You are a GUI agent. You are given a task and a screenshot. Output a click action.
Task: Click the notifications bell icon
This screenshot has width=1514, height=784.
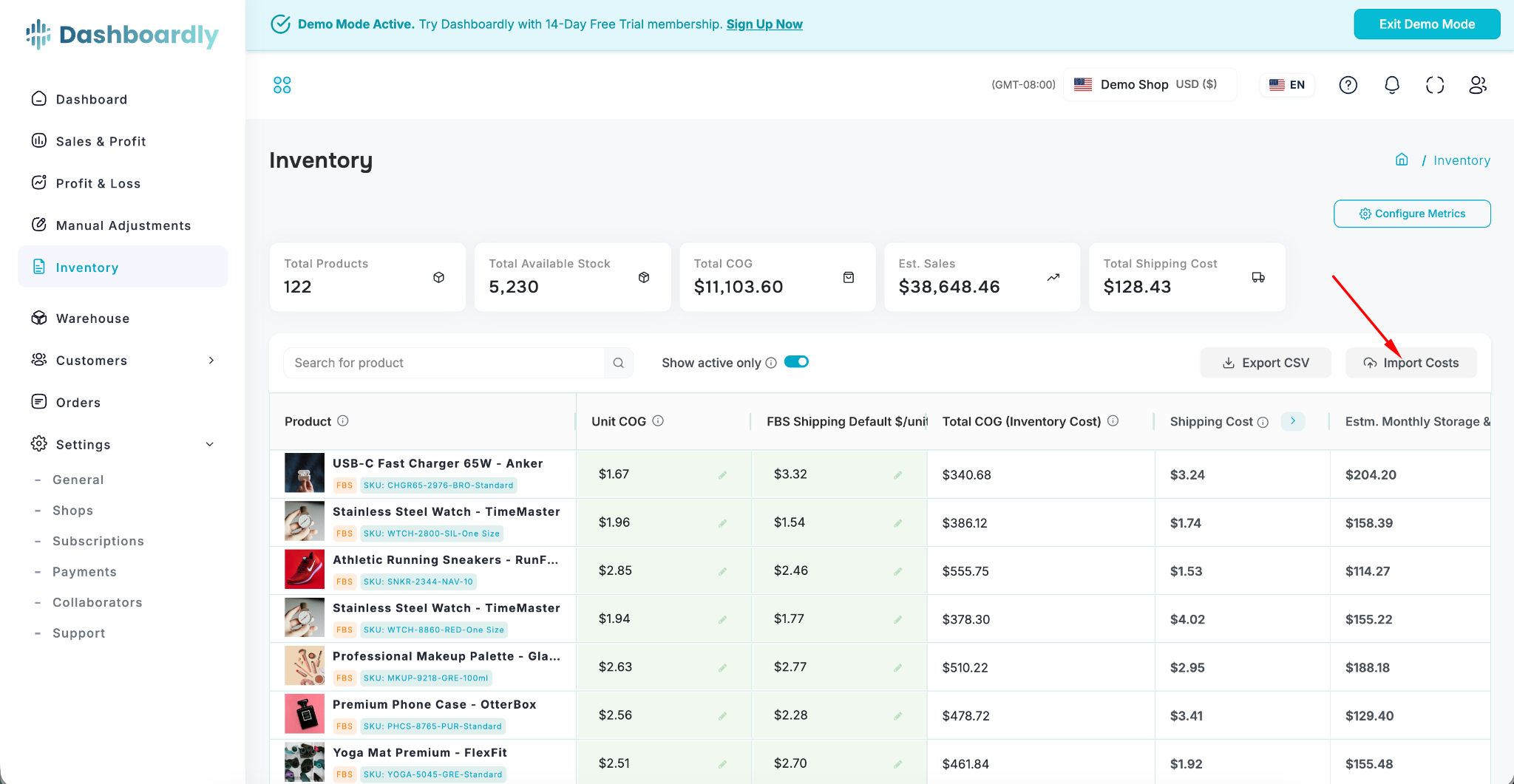coord(1391,85)
